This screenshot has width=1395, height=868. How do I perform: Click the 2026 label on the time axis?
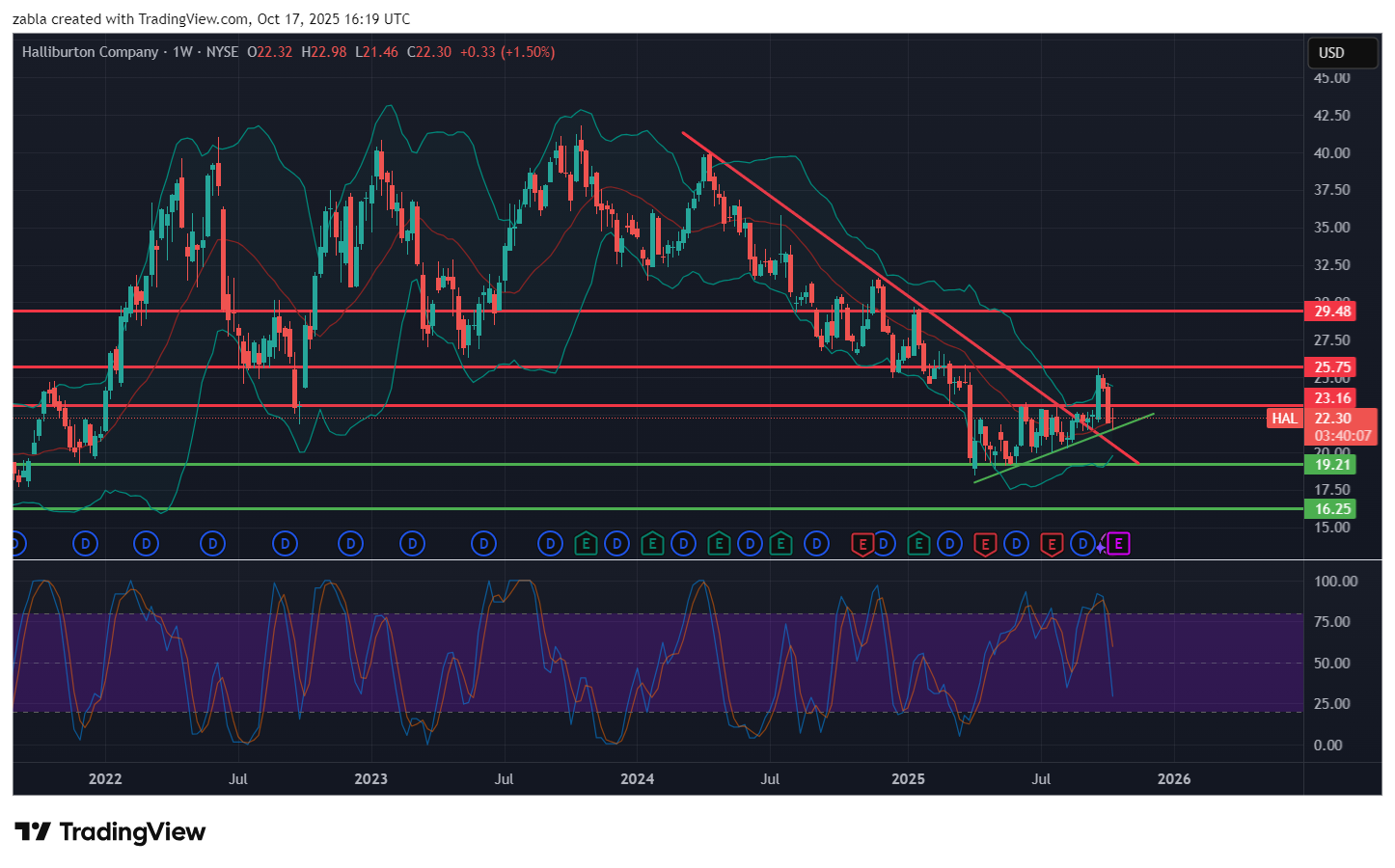(1173, 778)
